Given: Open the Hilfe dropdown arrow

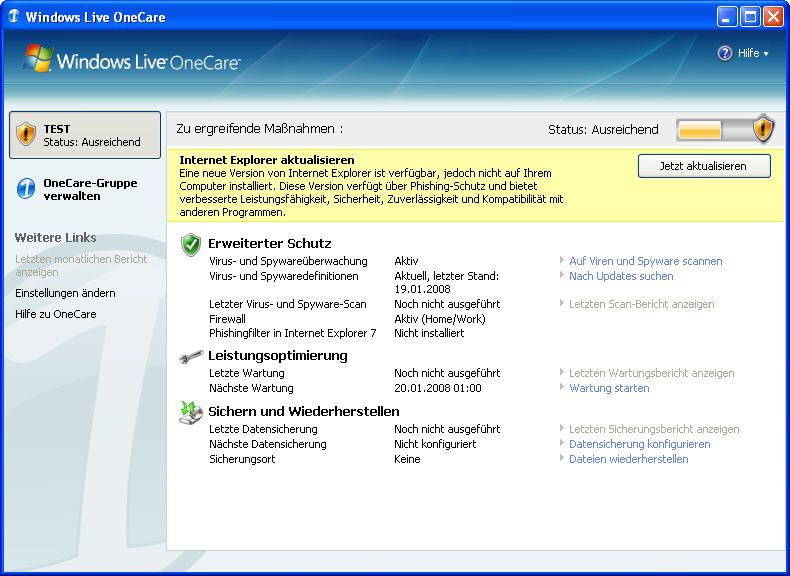Looking at the screenshot, I should (x=766, y=54).
